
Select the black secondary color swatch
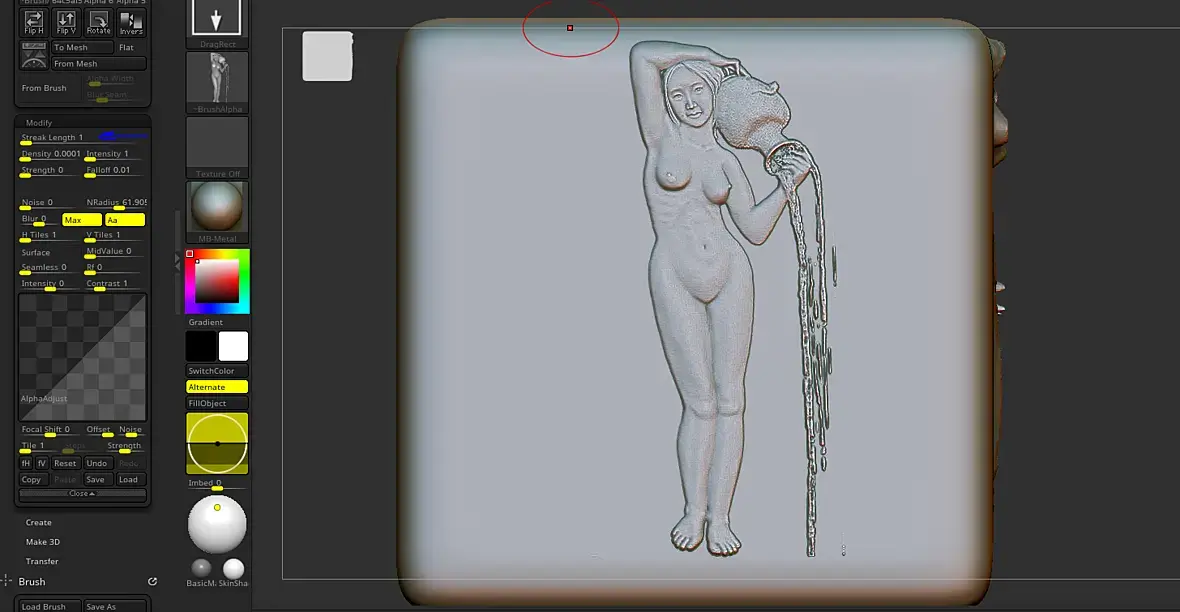201,346
